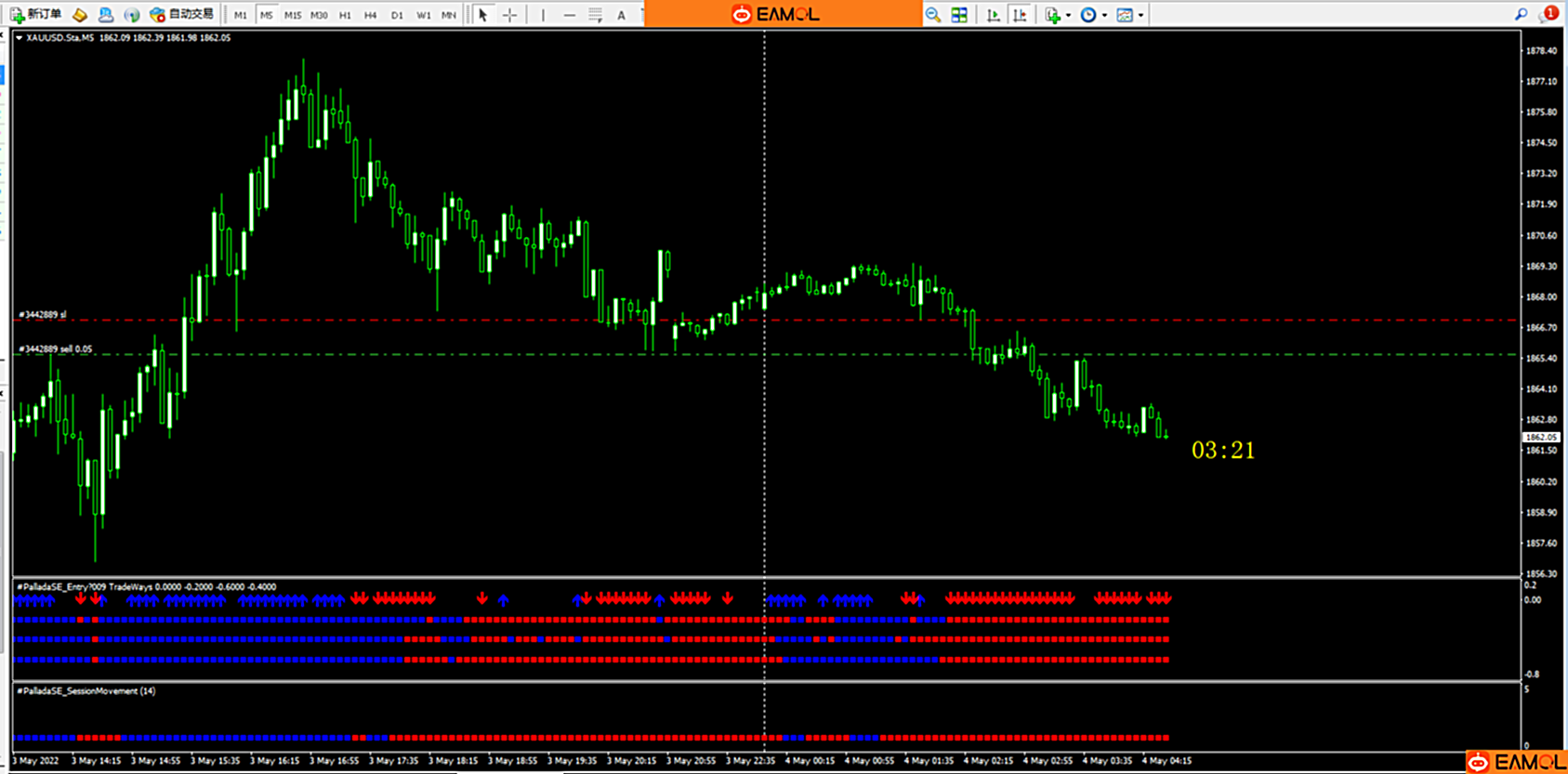The width and height of the screenshot is (1568, 774).
Task: Switch chart to M1 timeframe
Action: click(x=241, y=15)
